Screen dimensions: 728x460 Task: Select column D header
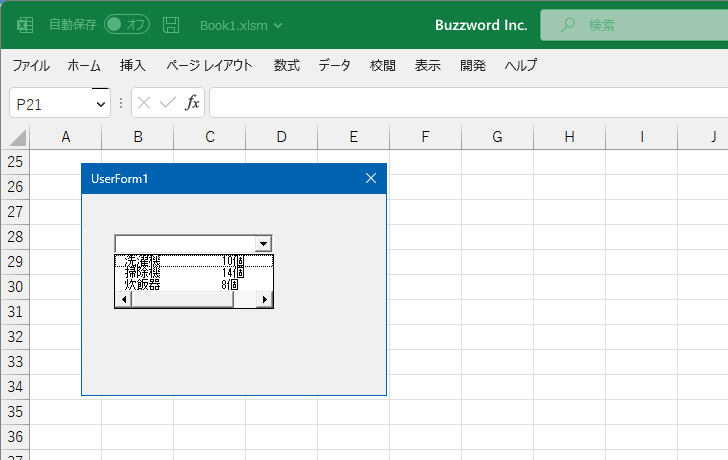coord(282,137)
